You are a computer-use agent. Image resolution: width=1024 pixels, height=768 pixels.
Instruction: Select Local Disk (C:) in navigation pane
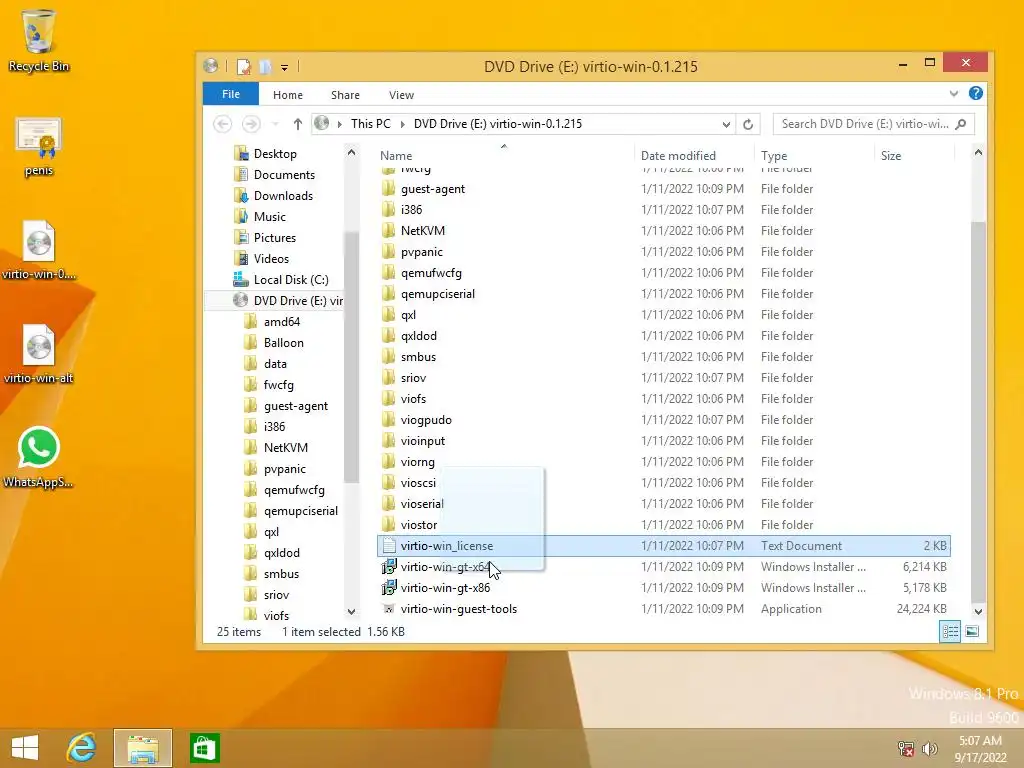pos(290,280)
